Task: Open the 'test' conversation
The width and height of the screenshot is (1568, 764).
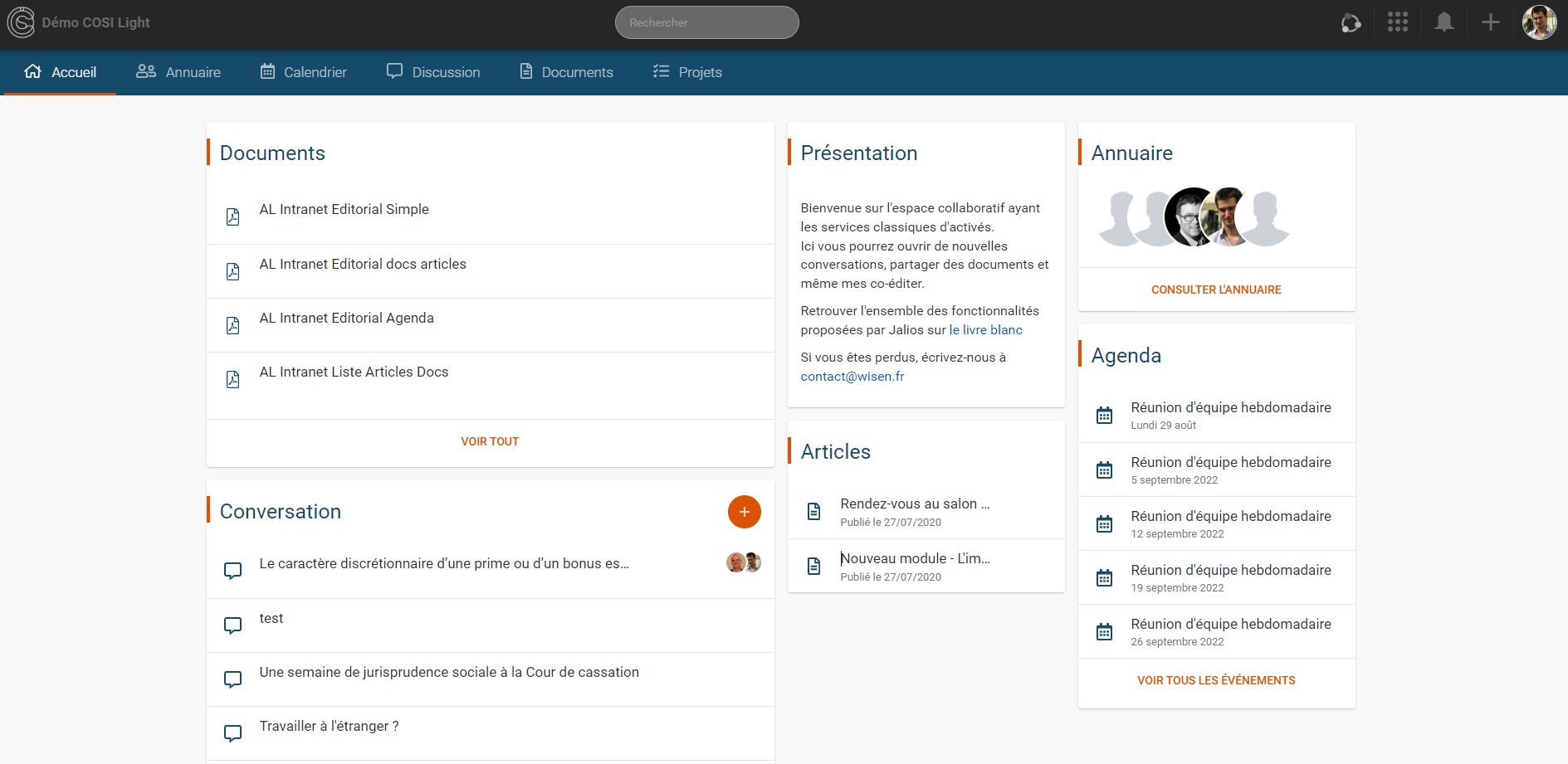Action: pyautogui.click(x=271, y=618)
